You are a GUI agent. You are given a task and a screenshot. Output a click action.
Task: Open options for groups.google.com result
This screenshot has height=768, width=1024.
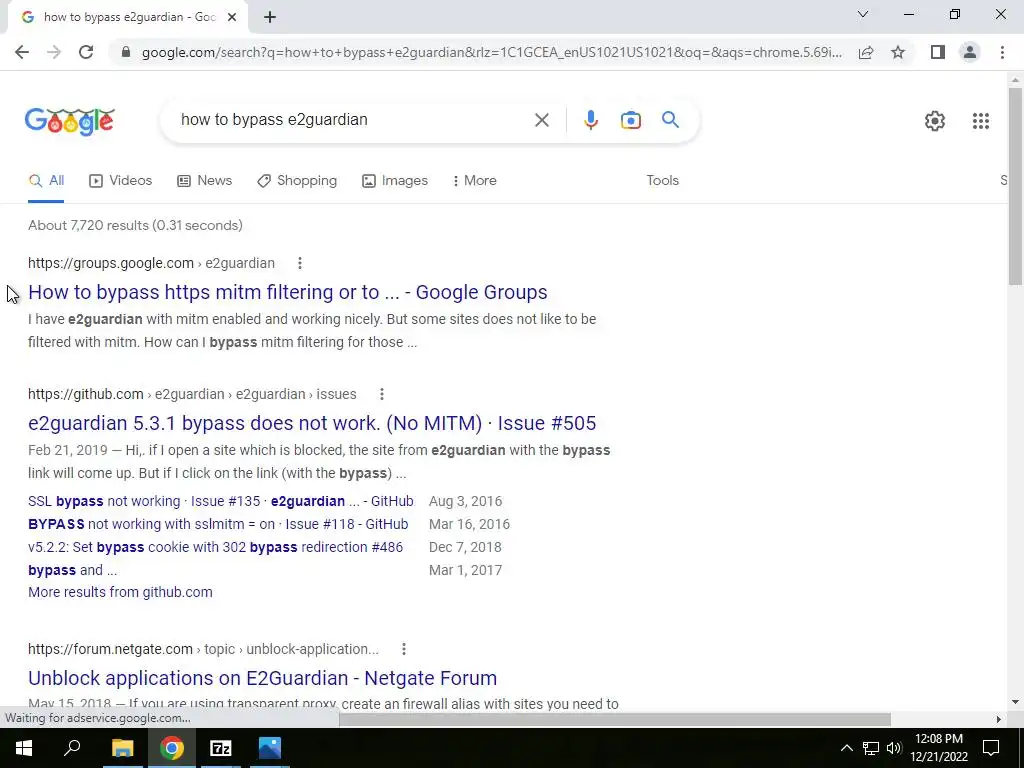[300, 263]
